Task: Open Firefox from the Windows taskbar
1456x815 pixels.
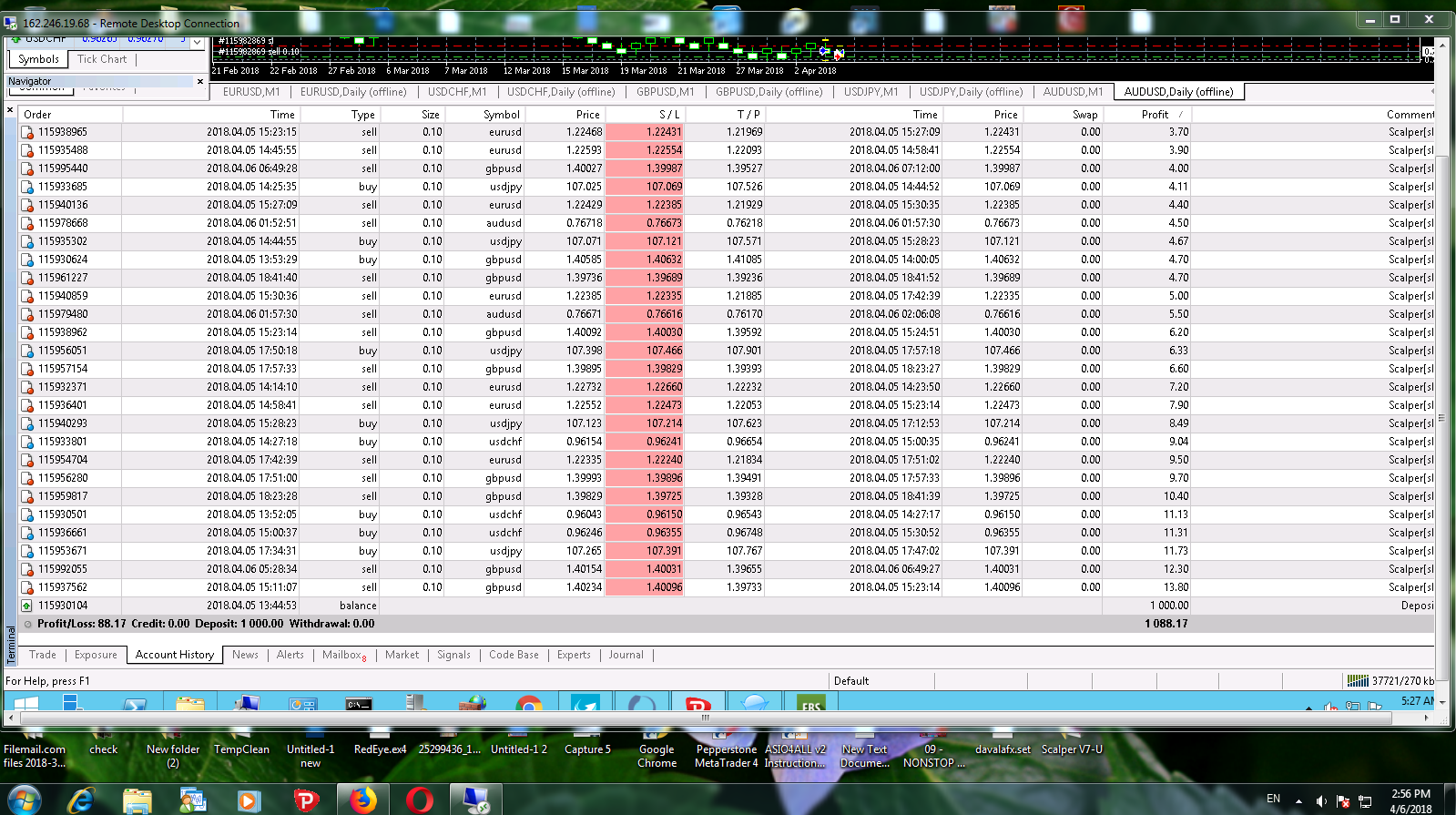Action: 362,800
